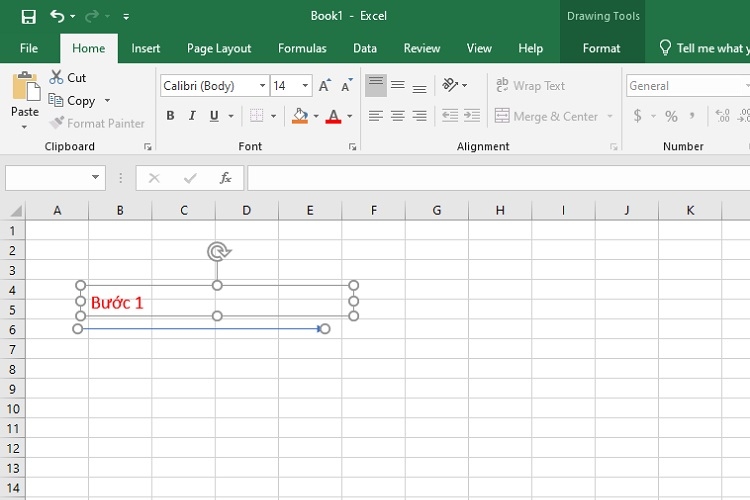Apply the Fill Color paint bucket
This screenshot has width=750, height=500.
point(300,116)
